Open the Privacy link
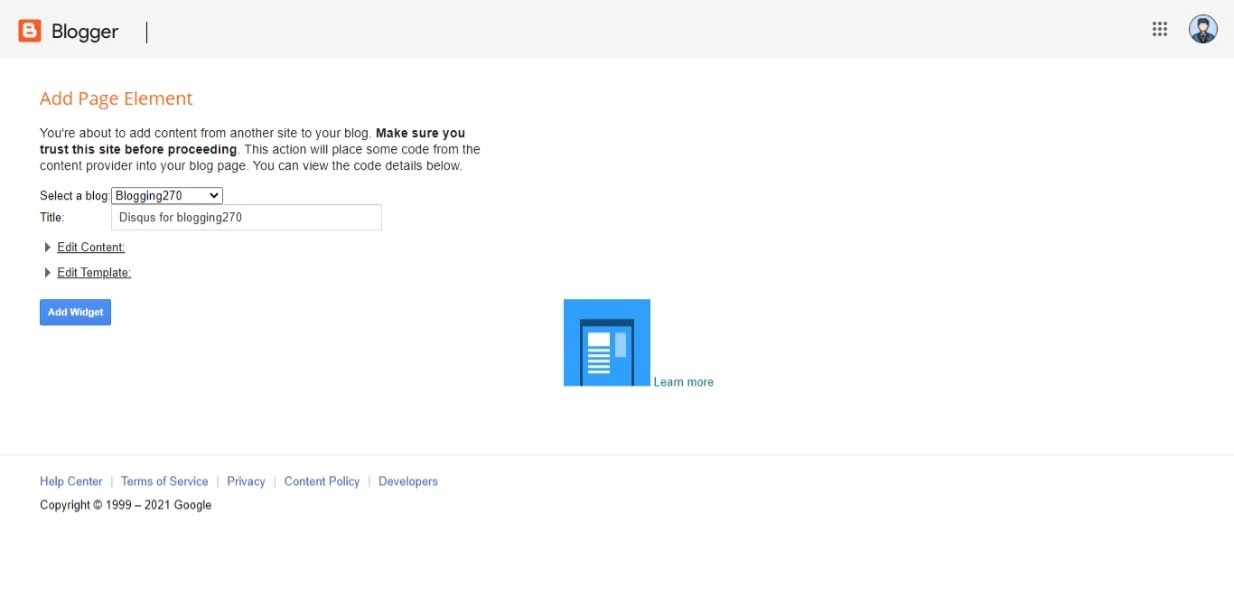 tap(246, 481)
